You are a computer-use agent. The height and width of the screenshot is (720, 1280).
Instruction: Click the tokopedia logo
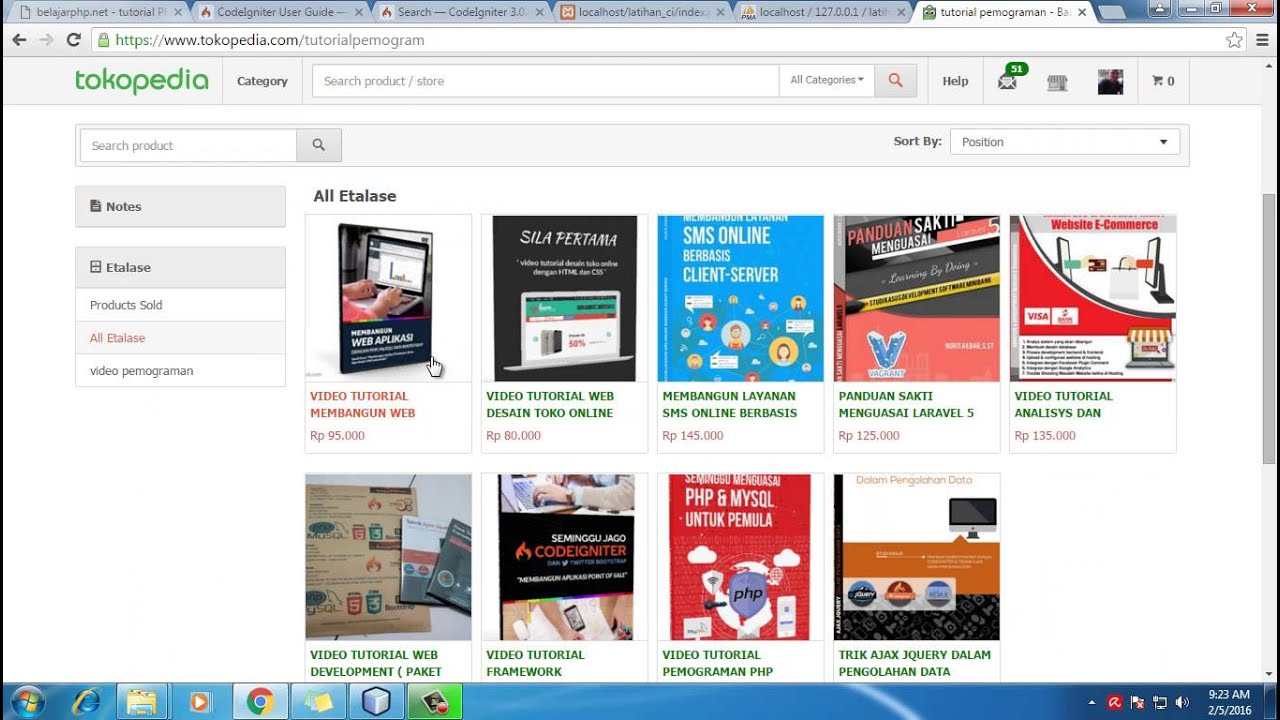coord(142,81)
